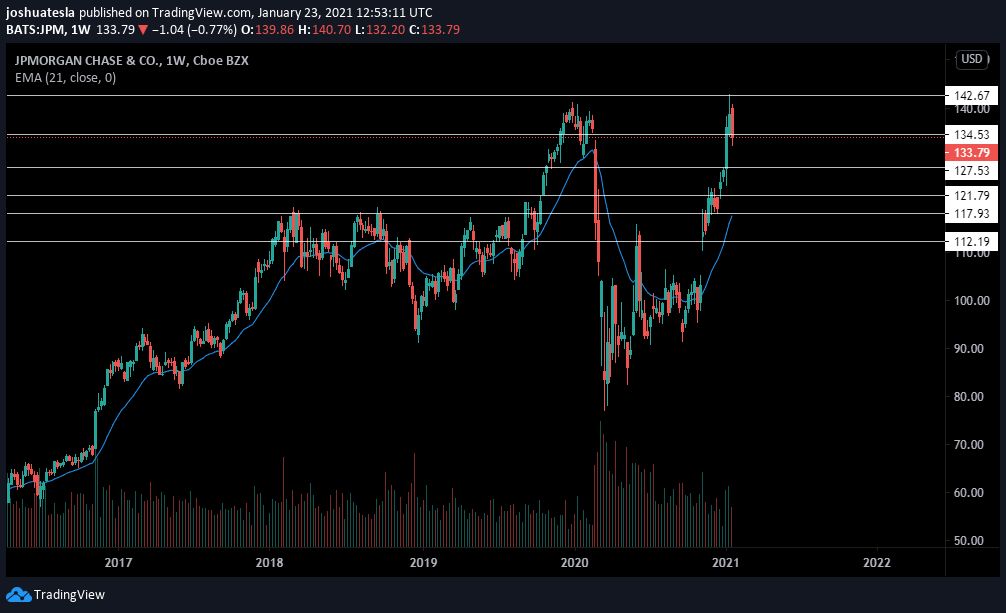Image resolution: width=1006 pixels, height=613 pixels.
Task: Click the EMA (21, close, 0) indicator legend
Action: (x=65, y=78)
